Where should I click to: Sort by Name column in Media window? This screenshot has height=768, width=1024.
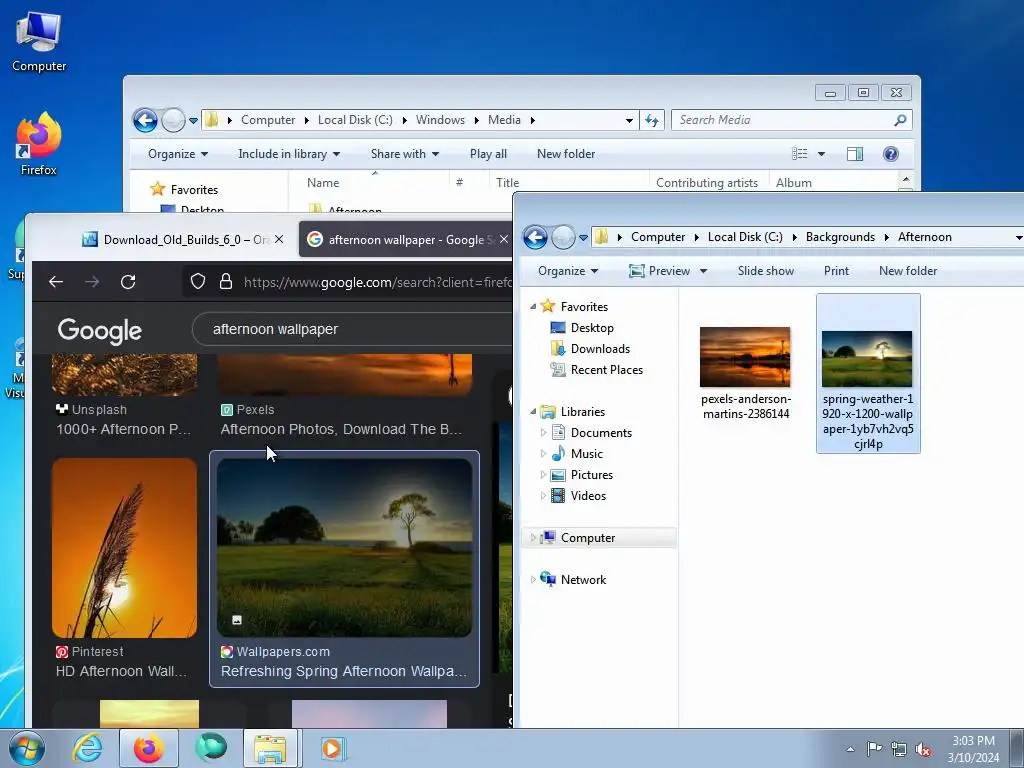click(323, 183)
